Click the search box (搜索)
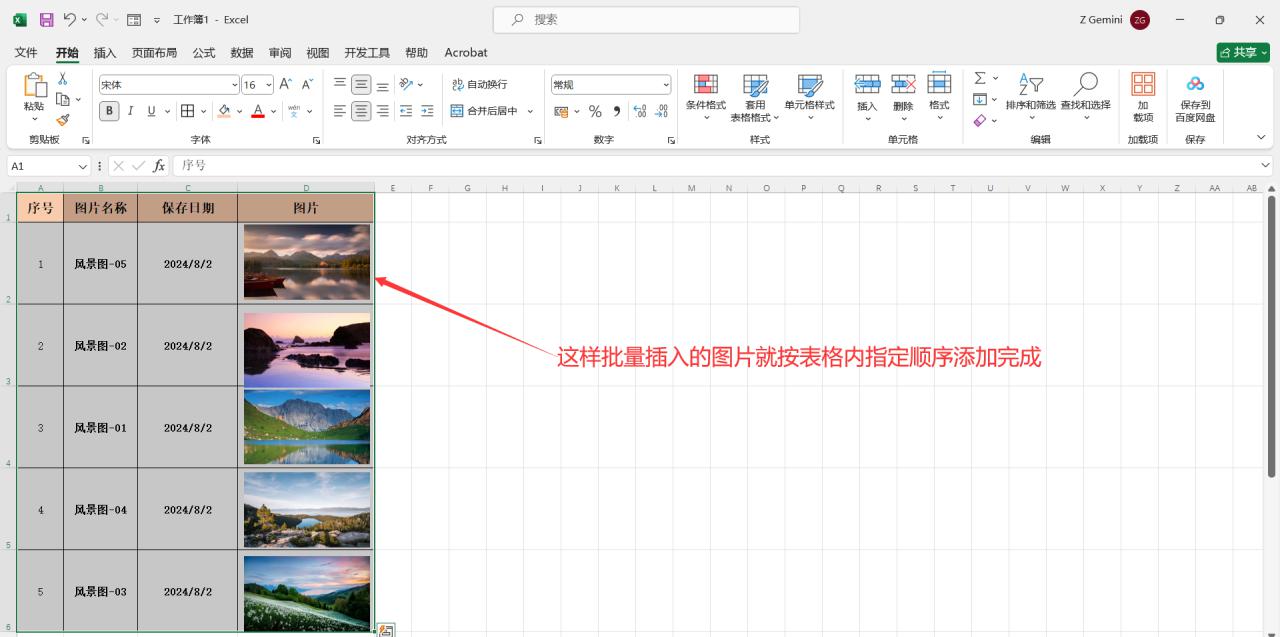This screenshot has width=1280, height=637. tap(646, 19)
